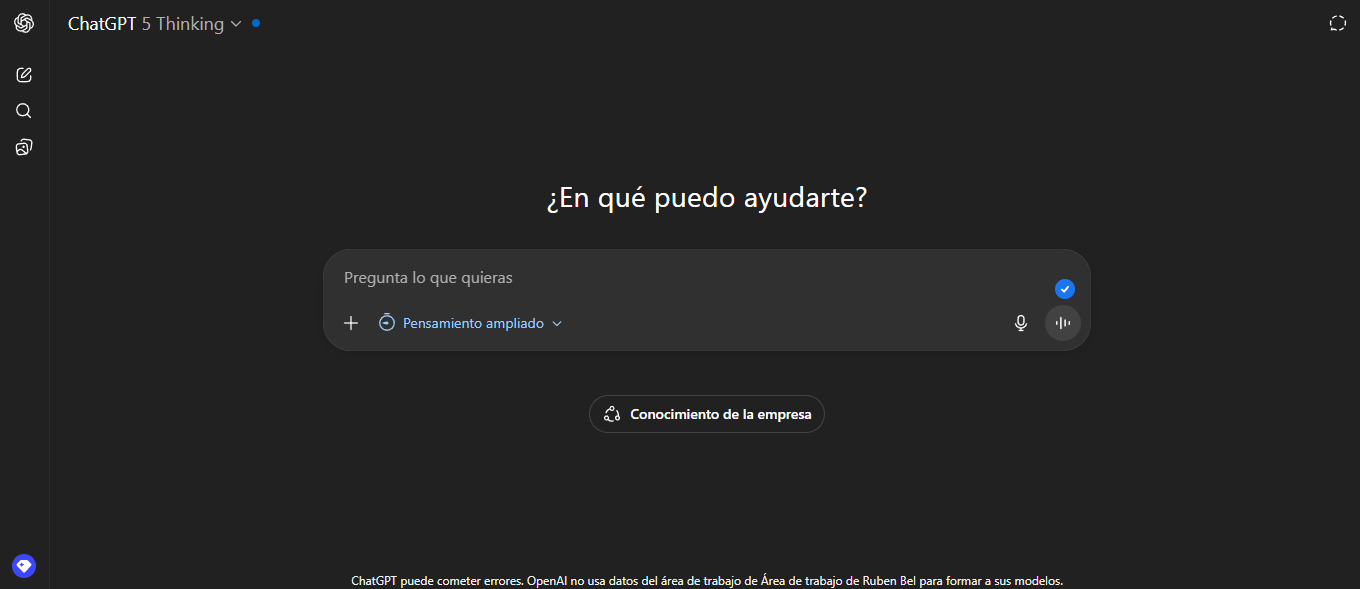Click the icon inside Conocimiento de la empresa
The width and height of the screenshot is (1360, 589).
pyautogui.click(x=612, y=414)
